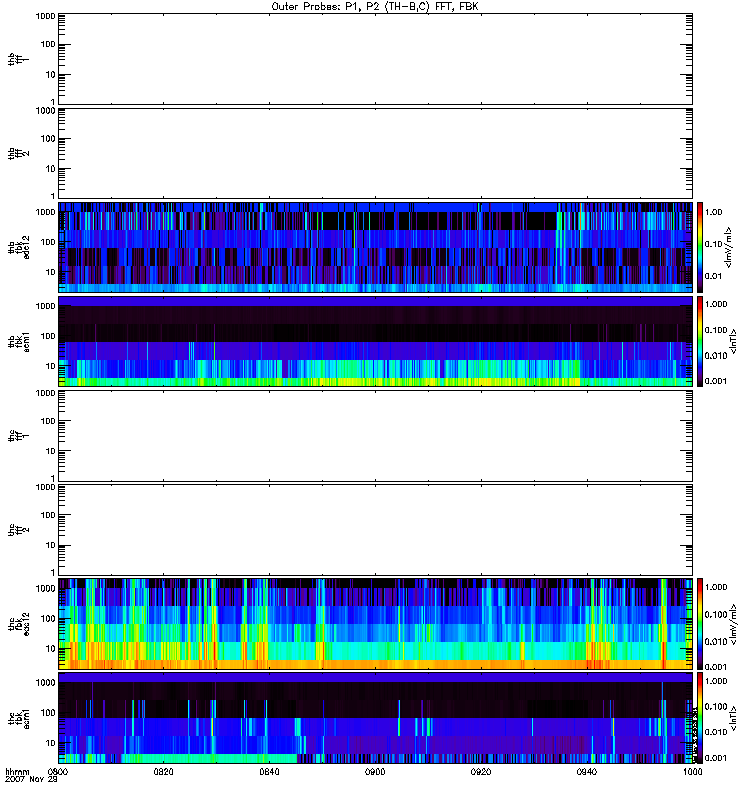Click the 0920 time axis label
The width and height of the screenshot is (750, 800).
[481, 772]
